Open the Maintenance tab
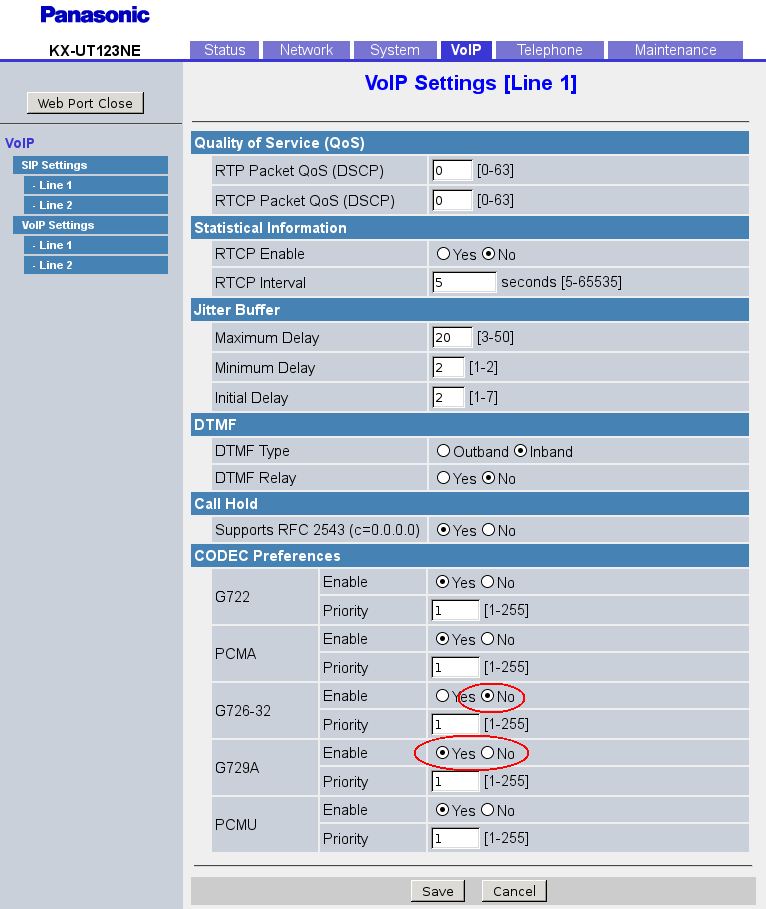This screenshot has height=909, width=766. point(674,50)
